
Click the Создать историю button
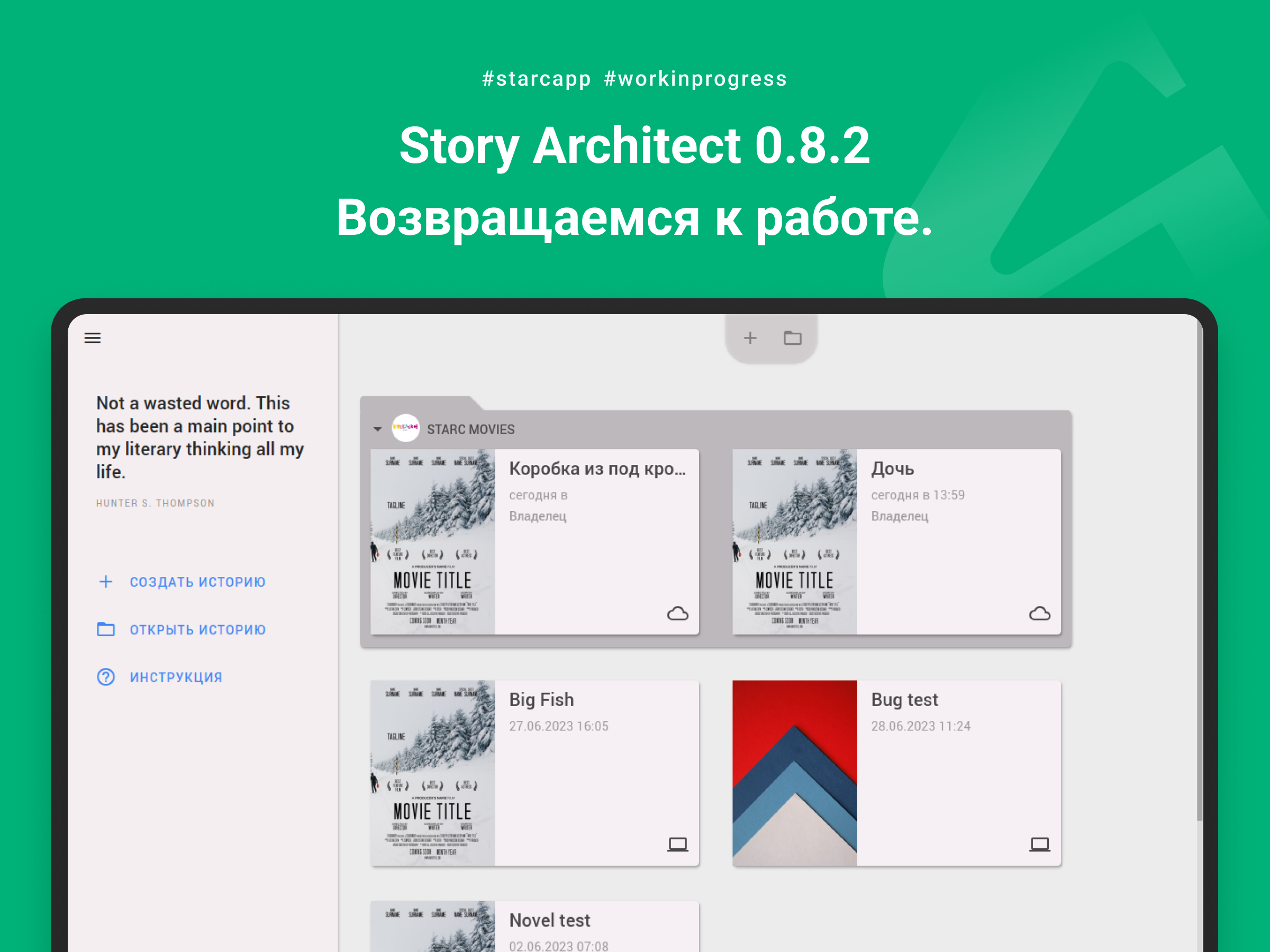181,582
